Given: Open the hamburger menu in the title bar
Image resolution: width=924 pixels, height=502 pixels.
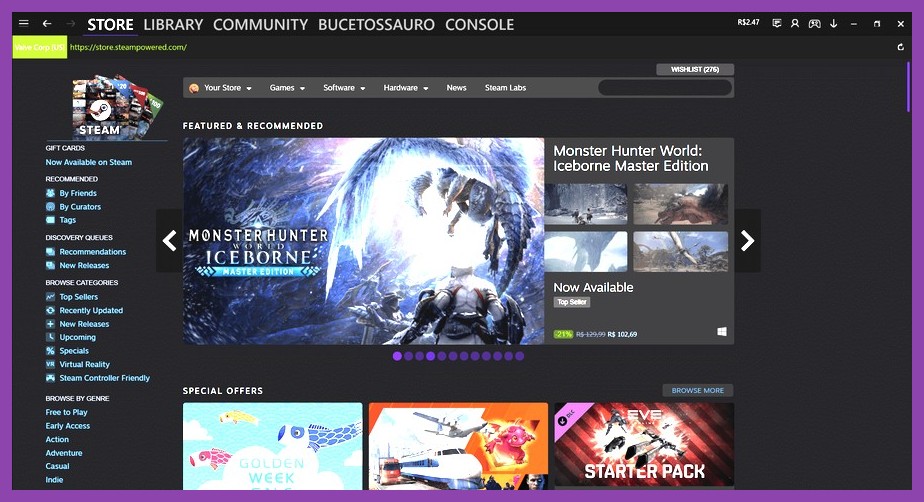Looking at the screenshot, I should pos(24,24).
